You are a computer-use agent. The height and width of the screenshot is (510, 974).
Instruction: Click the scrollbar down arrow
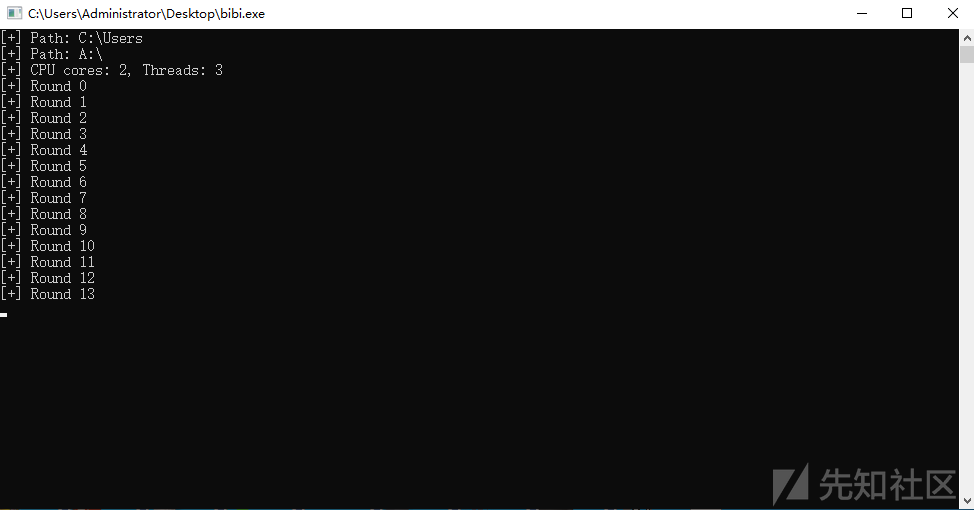pyautogui.click(x=967, y=500)
